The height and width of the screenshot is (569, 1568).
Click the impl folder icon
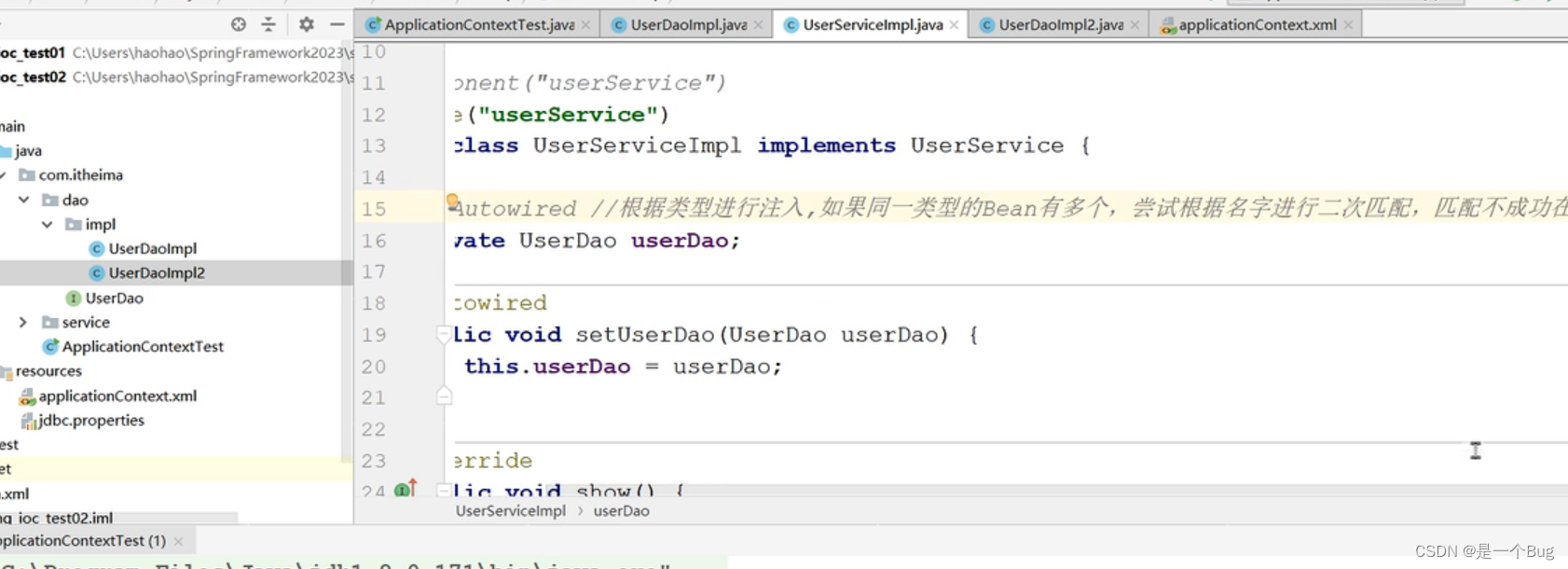coord(74,224)
